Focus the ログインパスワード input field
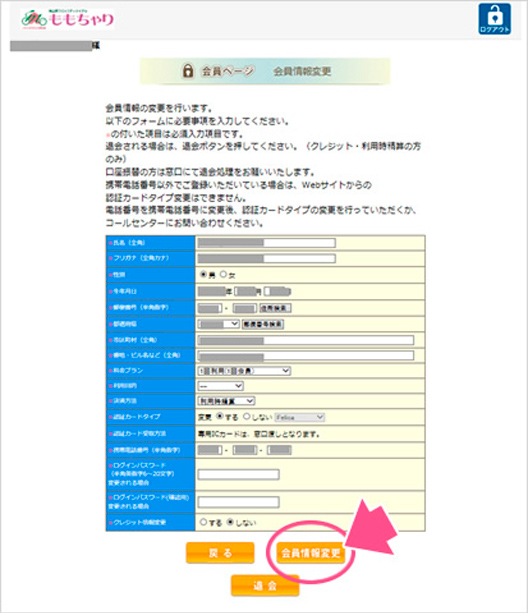 click(238, 475)
